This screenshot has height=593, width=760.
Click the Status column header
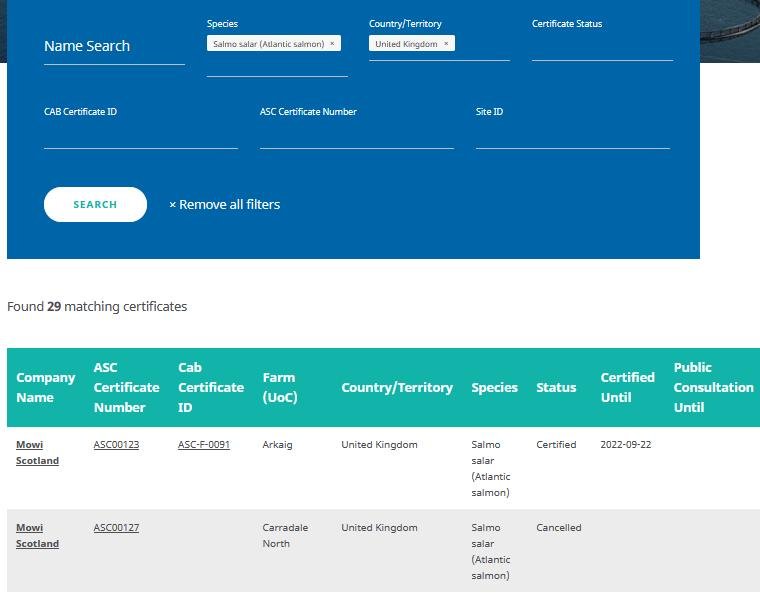click(x=556, y=388)
